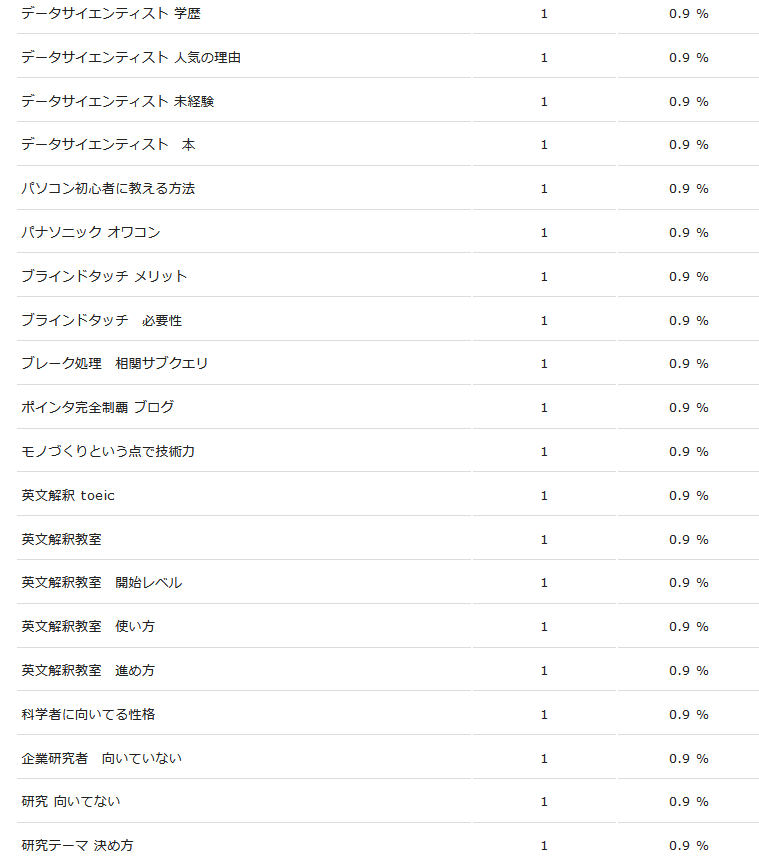759x860 pixels.
Task: Click the "データサイエンティスト 未経験" keyword text
Action: [x=118, y=101]
